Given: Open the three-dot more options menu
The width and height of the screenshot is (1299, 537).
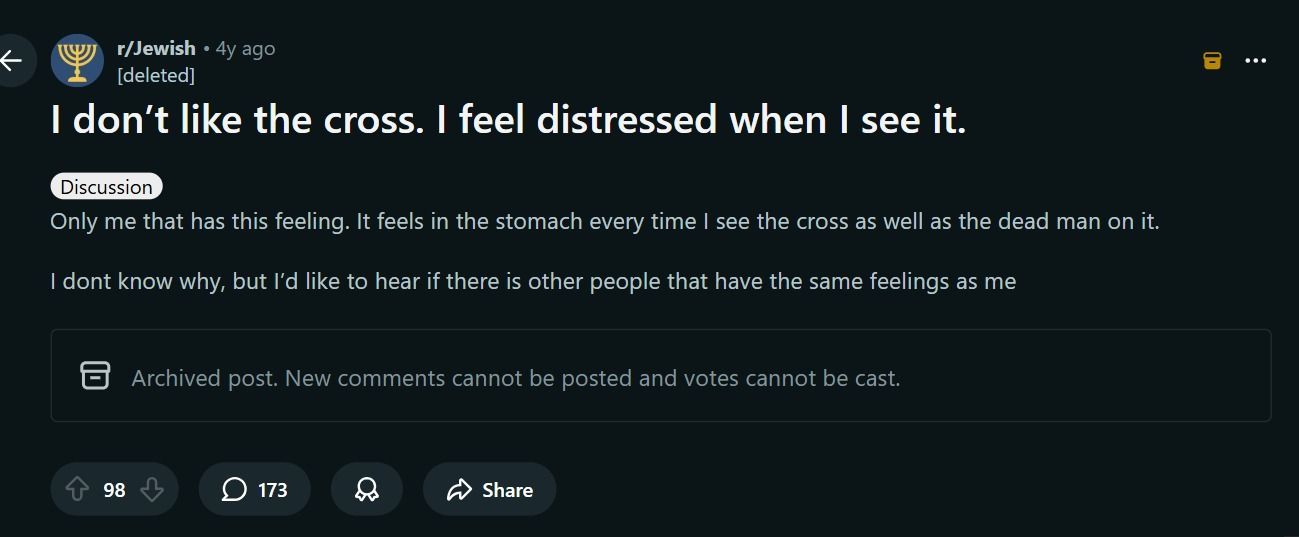Looking at the screenshot, I should (x=1255, y=61).
